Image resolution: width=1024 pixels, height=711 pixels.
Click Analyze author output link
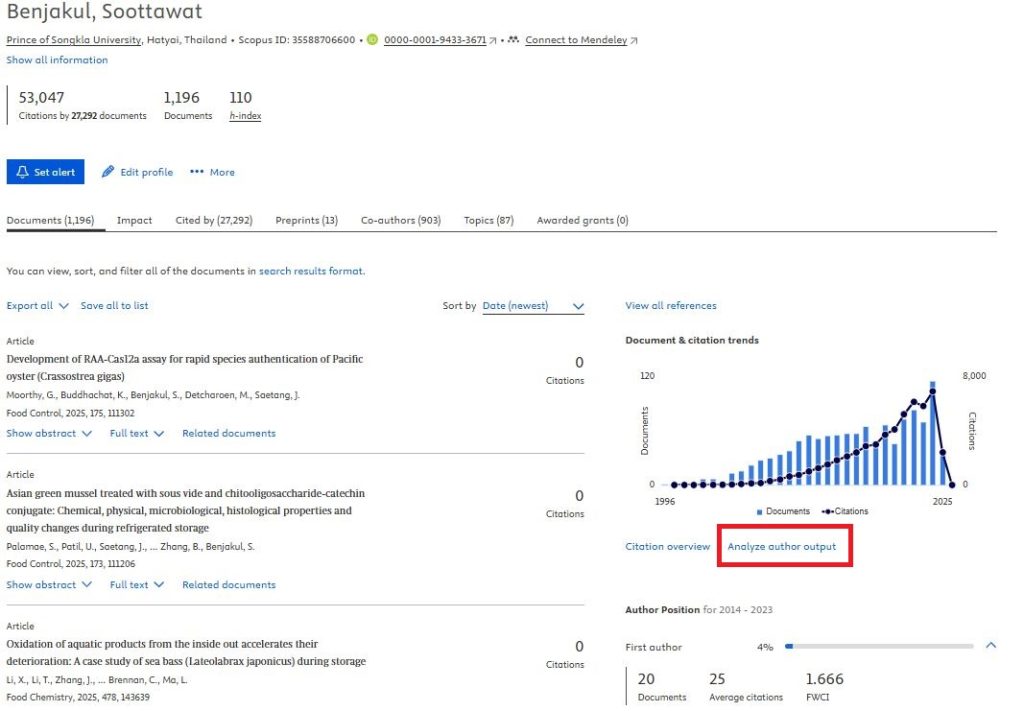click(782, 547)
